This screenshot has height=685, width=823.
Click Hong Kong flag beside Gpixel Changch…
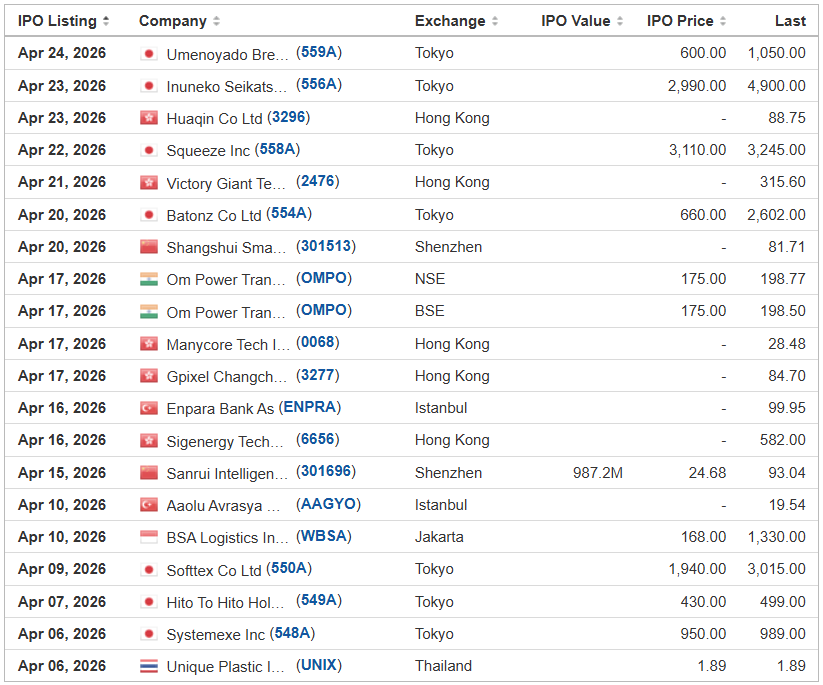coord(149,376)
